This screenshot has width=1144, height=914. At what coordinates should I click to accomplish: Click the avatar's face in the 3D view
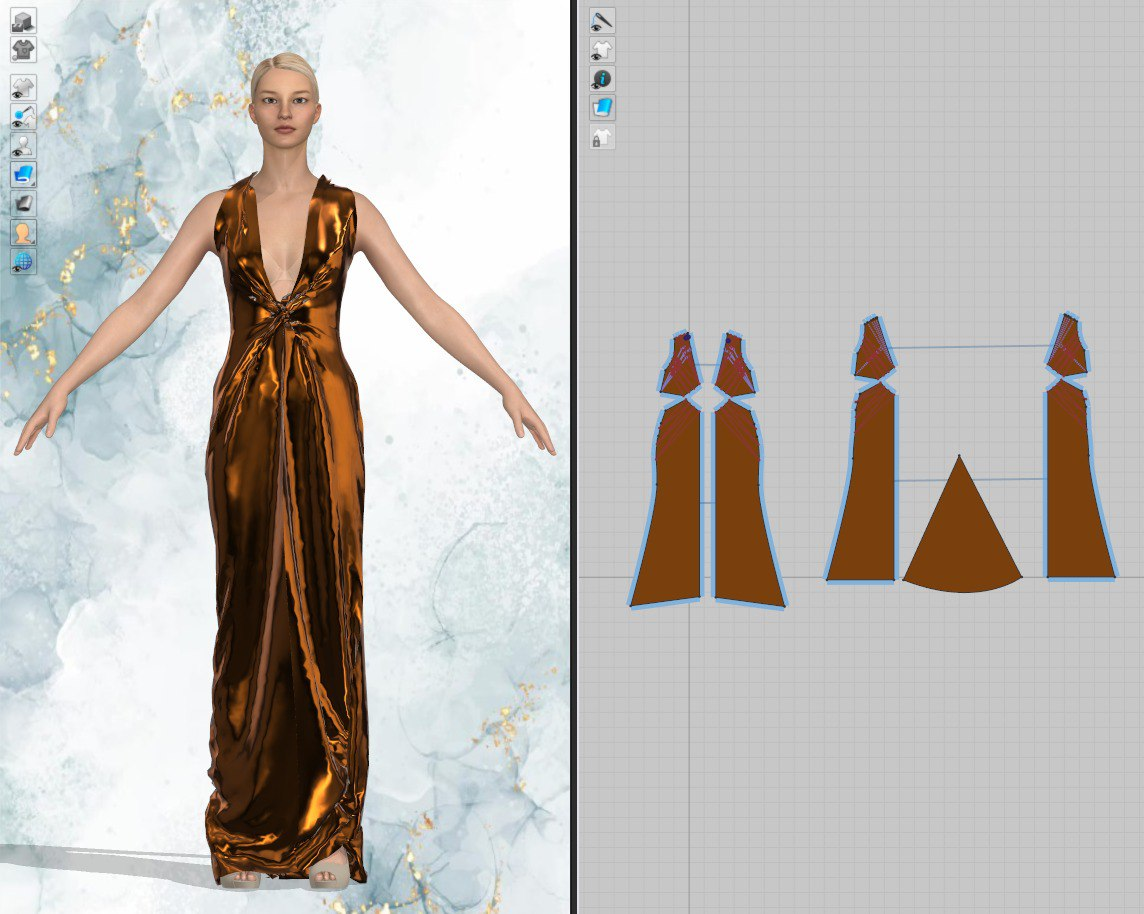tap(284, 108)
